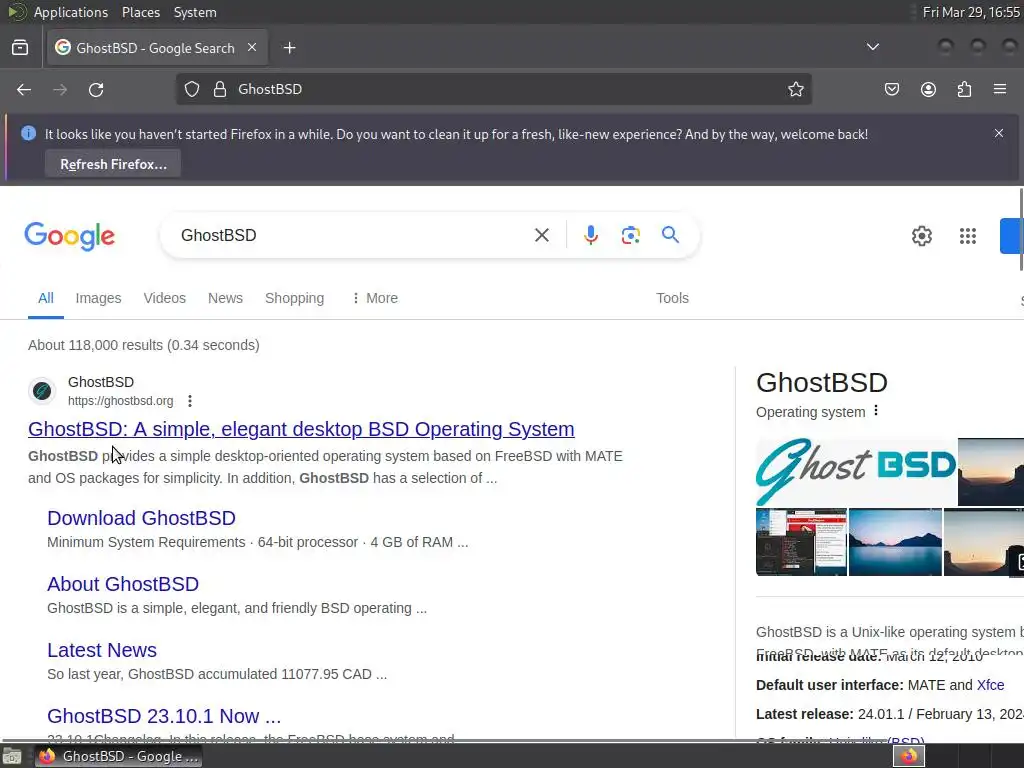Open the GhostBSD 23.10.1 Now link
1024x768 pixels.
164,716
